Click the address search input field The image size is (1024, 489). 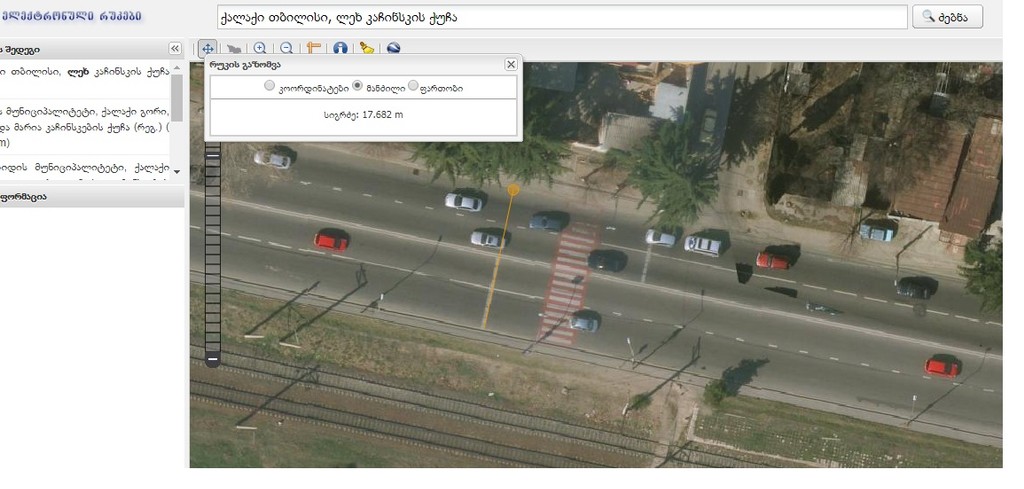562,18
